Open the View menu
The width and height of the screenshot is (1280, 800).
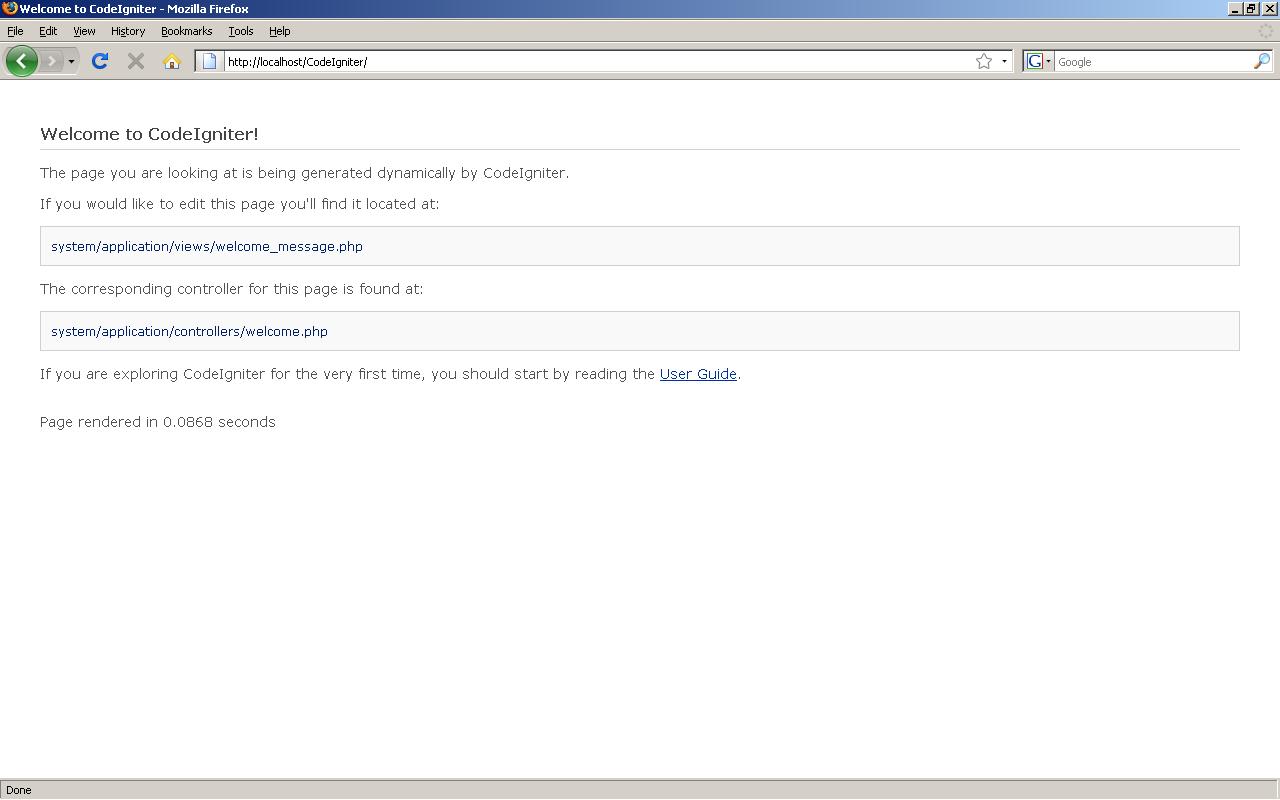click(84, 31)
